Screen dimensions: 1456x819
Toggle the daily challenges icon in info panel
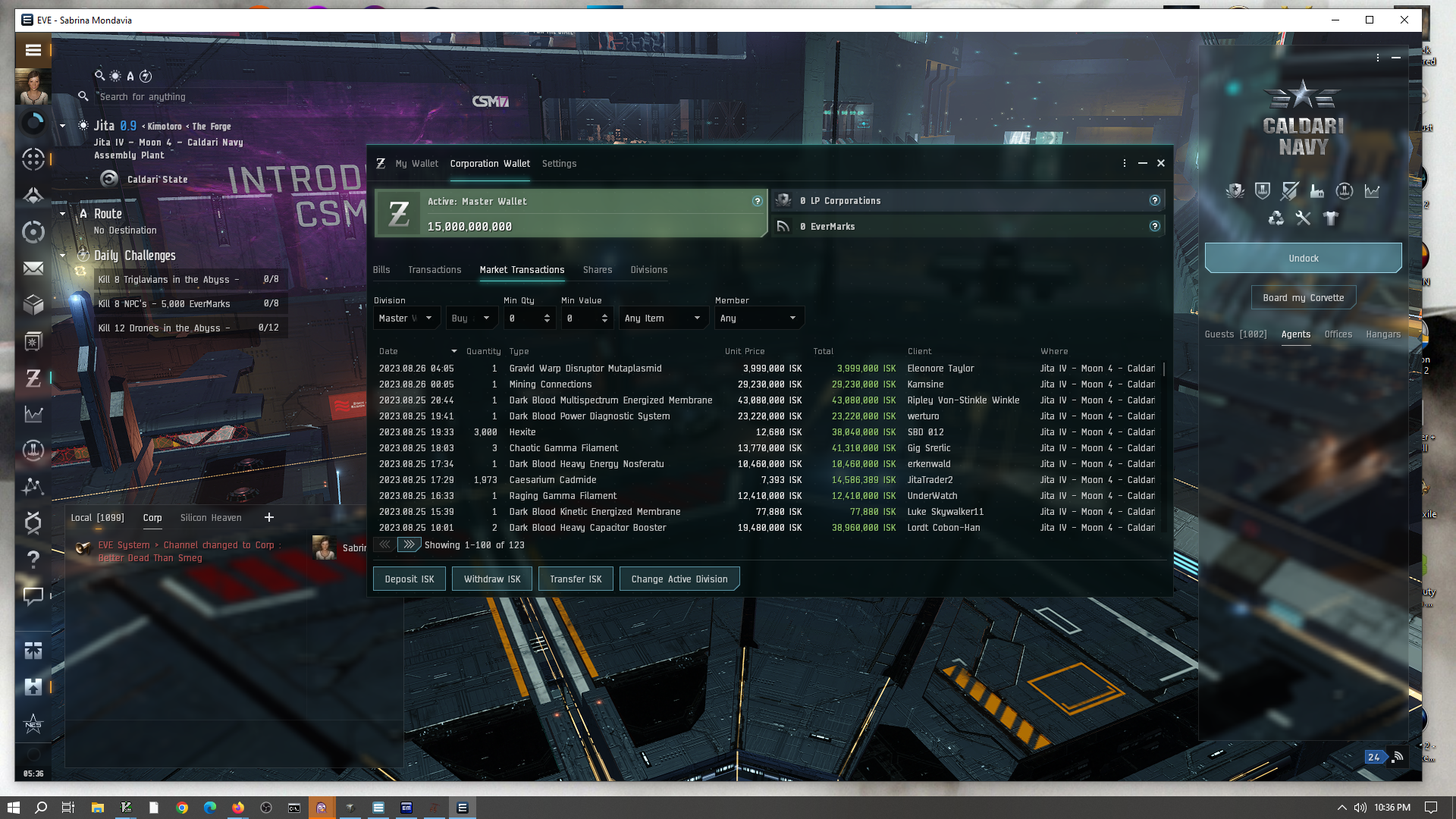pos(146,76)
